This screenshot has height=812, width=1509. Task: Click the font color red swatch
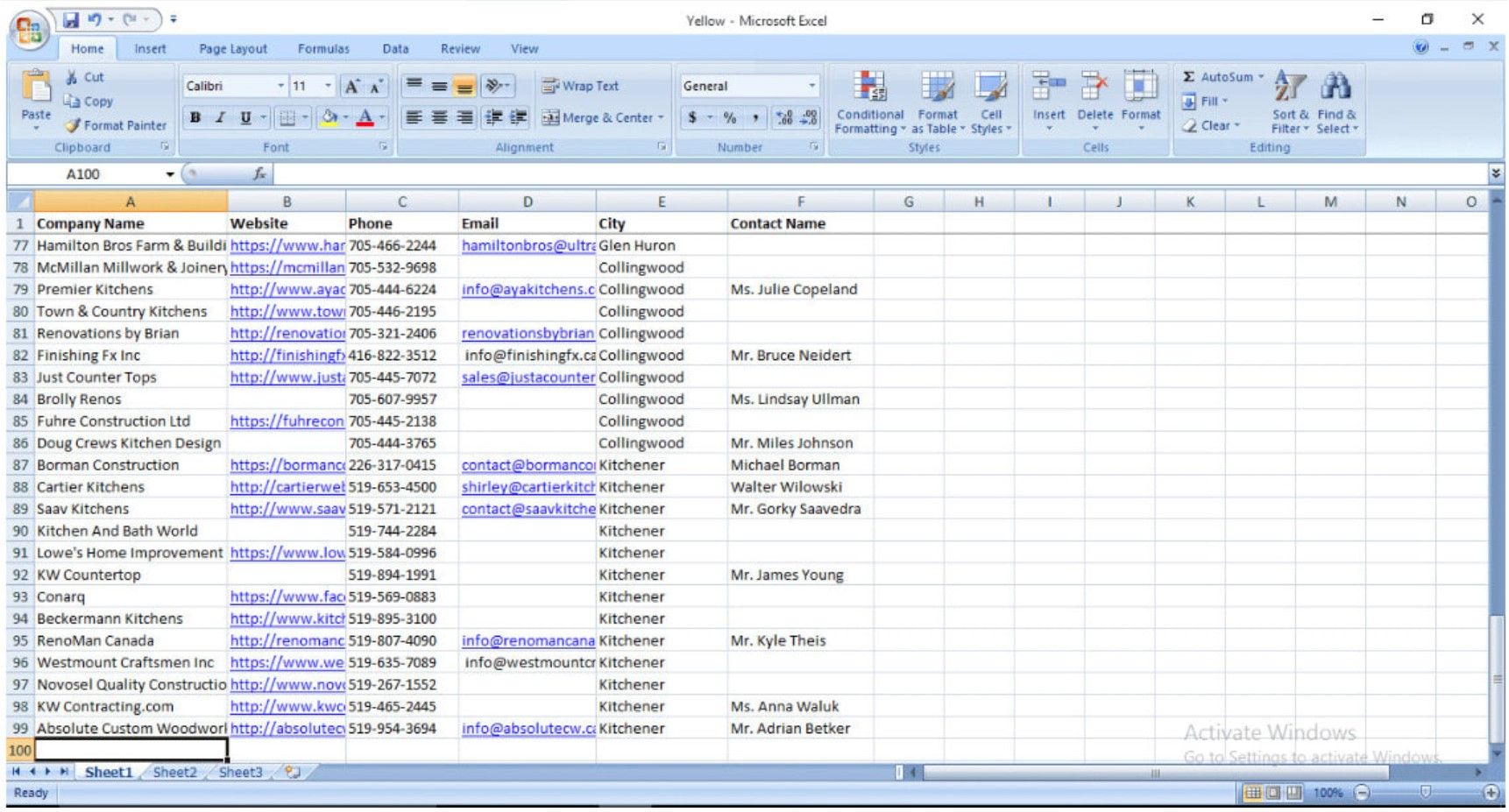pos(365,117)
